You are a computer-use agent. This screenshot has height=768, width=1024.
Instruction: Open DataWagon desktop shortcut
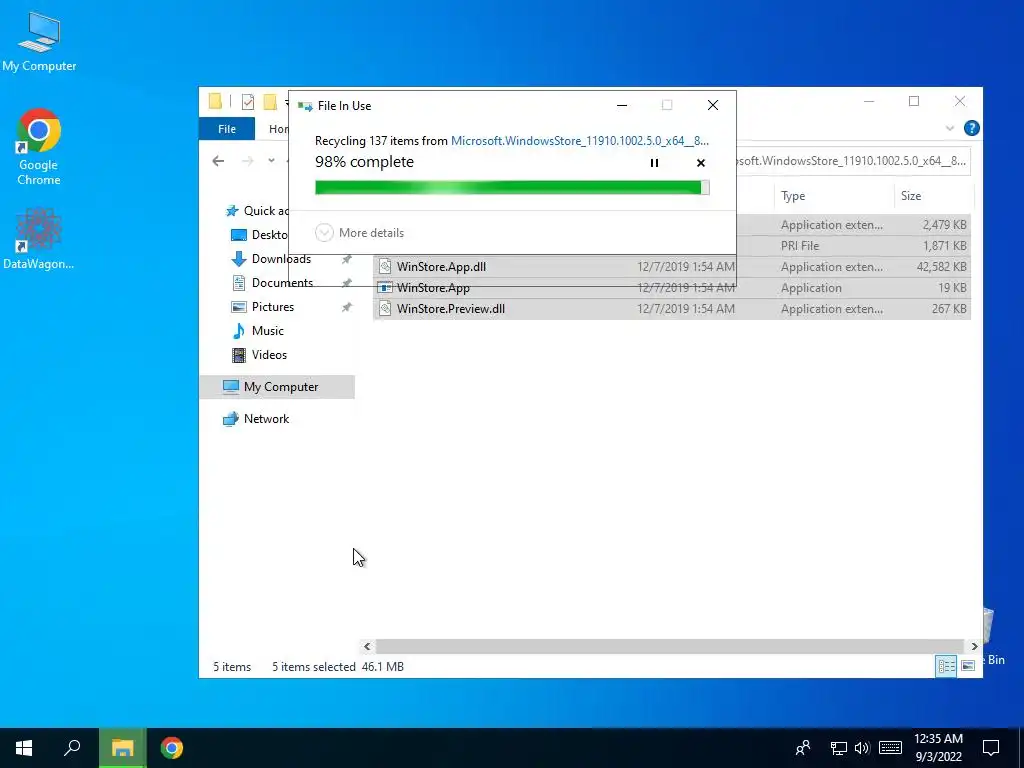click(x=39, y=238)
